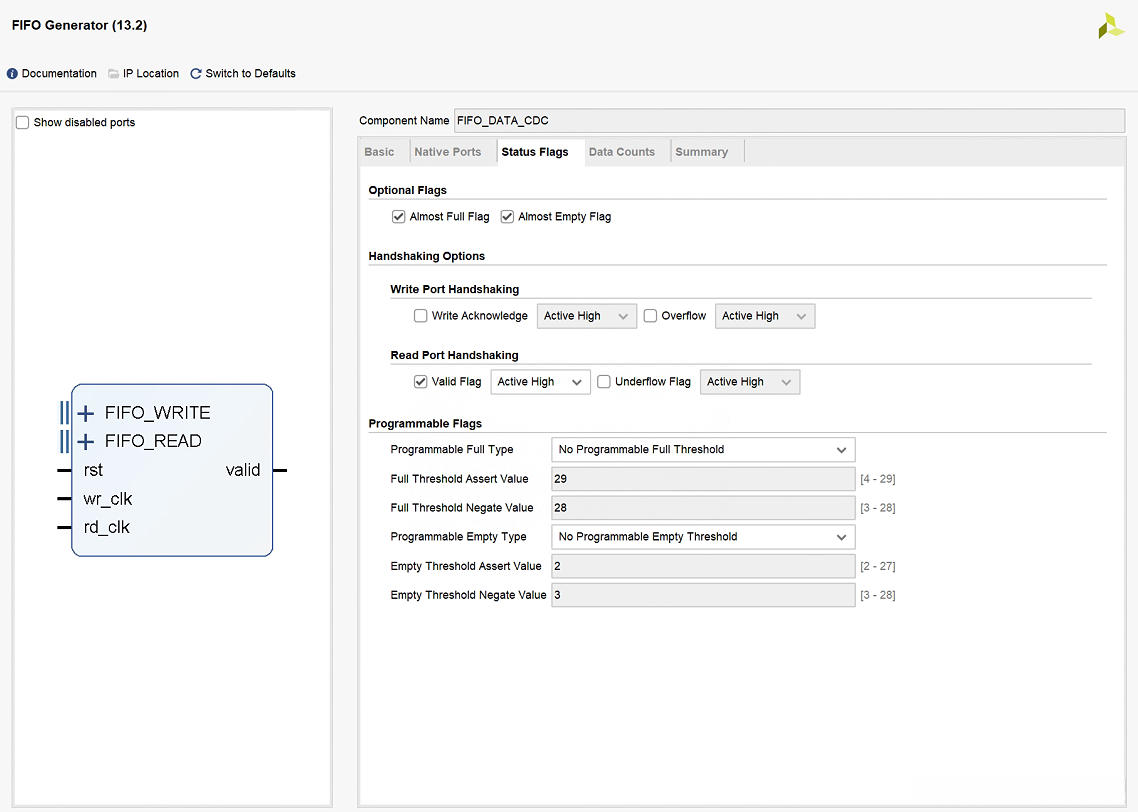Enable the Underflow Flag checkbox

[x=604, y=382]
